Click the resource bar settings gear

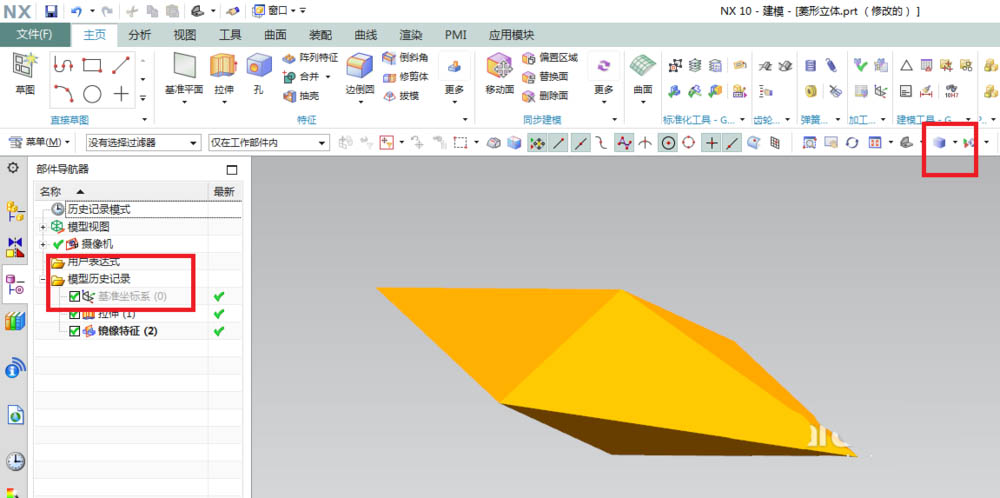point(12,168)
